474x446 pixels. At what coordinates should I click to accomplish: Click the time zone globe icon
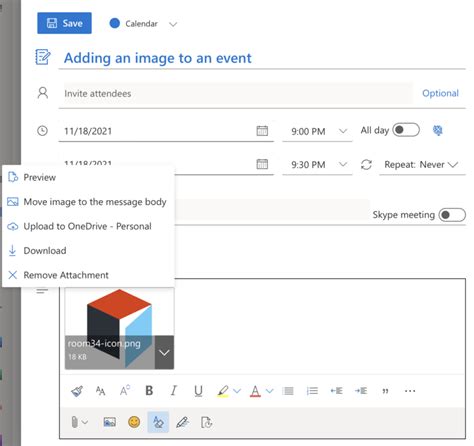coord(438,130)
